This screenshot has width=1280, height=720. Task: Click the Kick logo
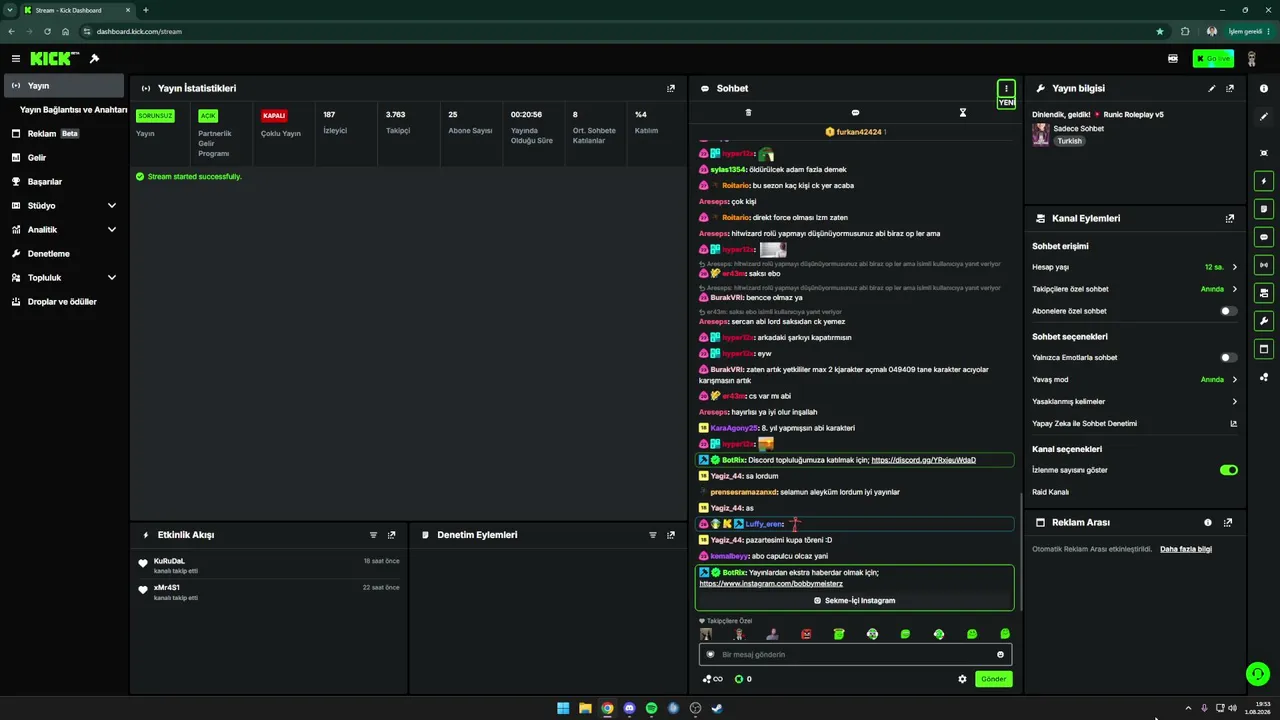click(x=56, y=59)
